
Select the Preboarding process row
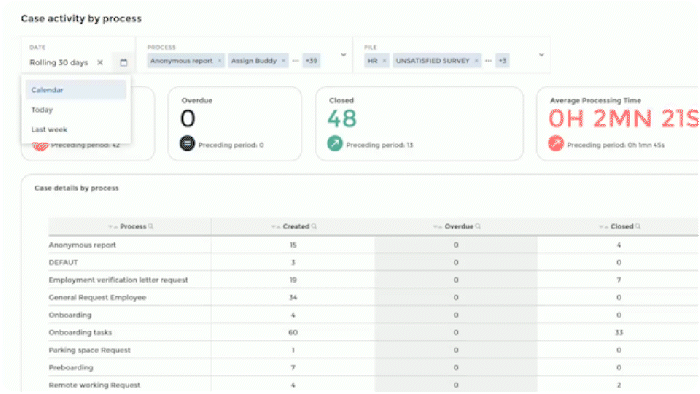pos(373,367)
